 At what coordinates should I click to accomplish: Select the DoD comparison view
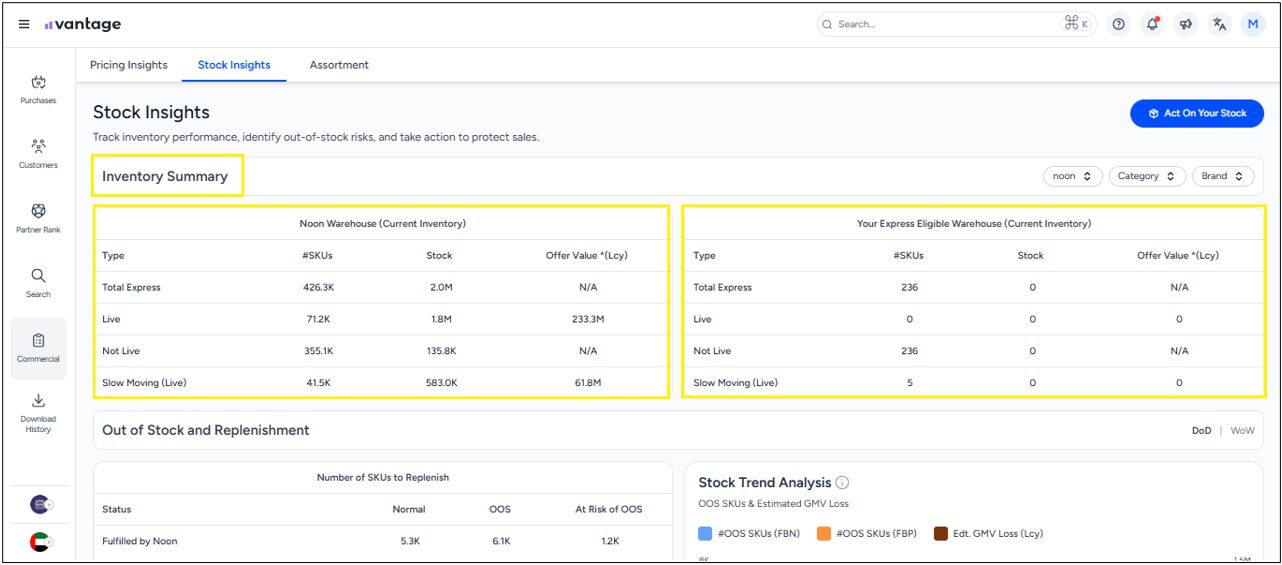tap(1201, 431)
